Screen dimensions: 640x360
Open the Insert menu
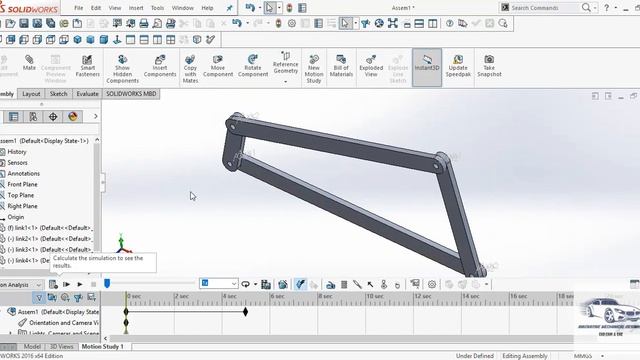click(x=136, y=8)
